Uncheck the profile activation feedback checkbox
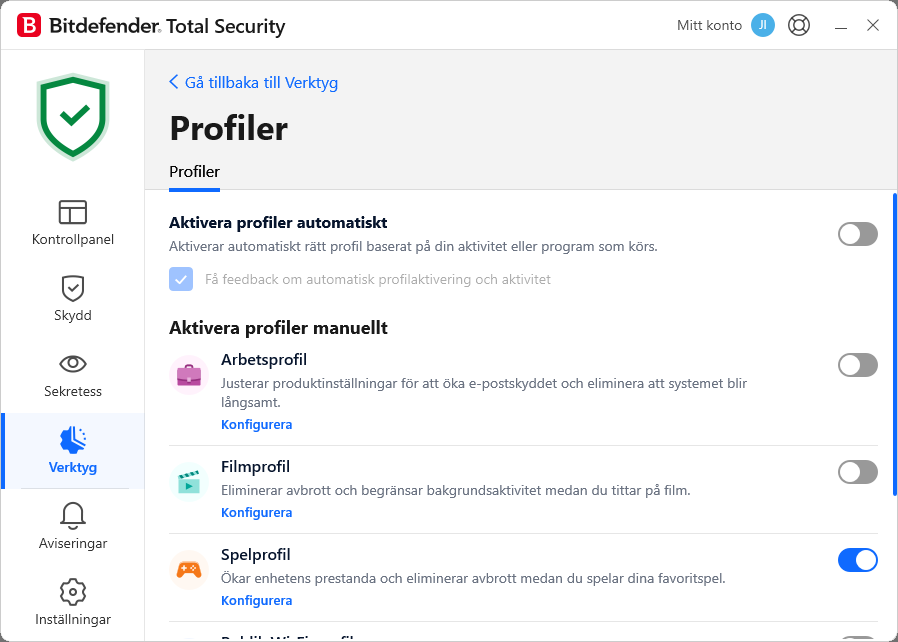 coord(181,279)
